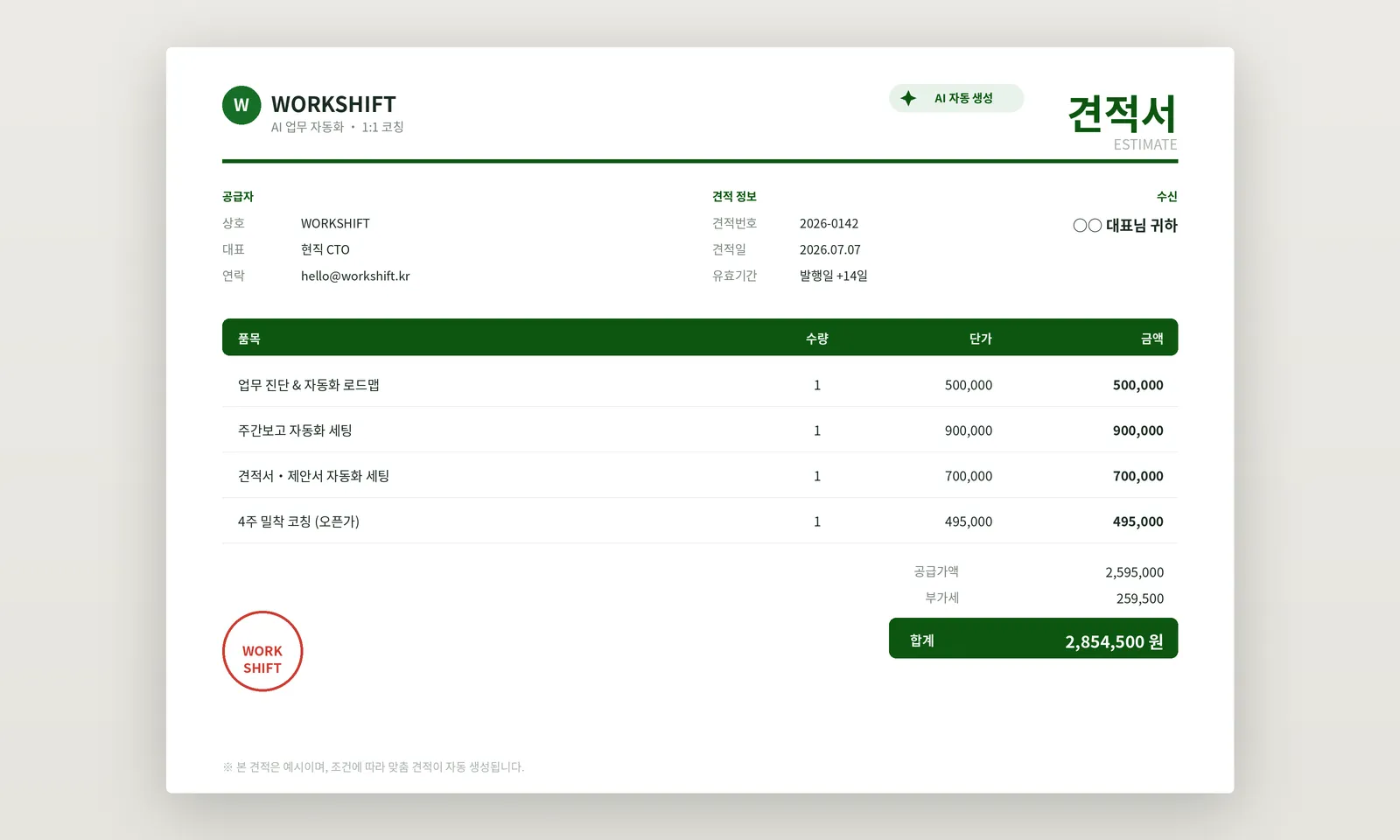The width and height of the screenshot is (1400, 840).
Task: Click the quantity 1 for '견적서 · 제안서 자동화 세팅'
Action: (x=817, y=476)
